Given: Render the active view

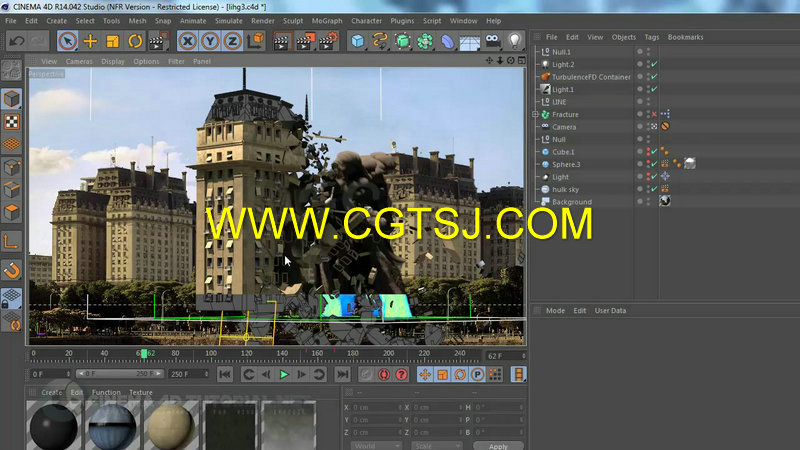Looking at the screenshot, I should click(x=282, y=41).
